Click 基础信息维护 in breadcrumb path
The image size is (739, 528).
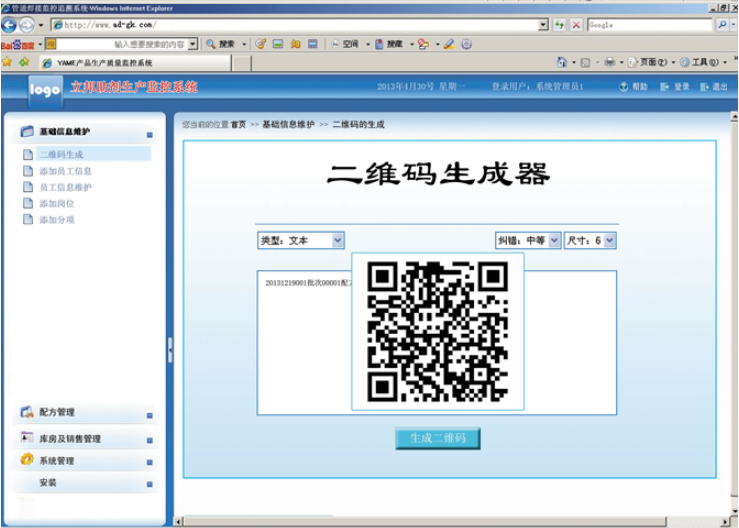288,124
